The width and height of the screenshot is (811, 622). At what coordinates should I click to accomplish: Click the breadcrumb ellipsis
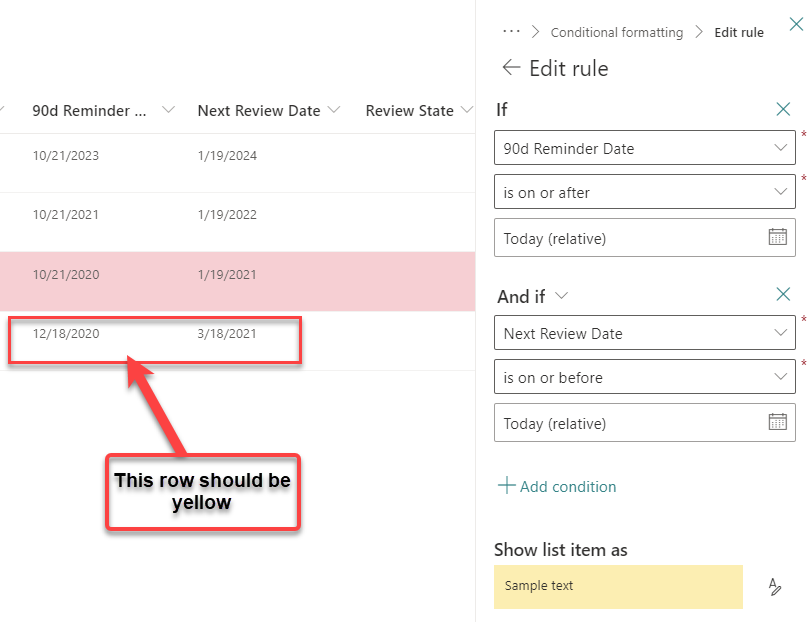tap(510, 31)
